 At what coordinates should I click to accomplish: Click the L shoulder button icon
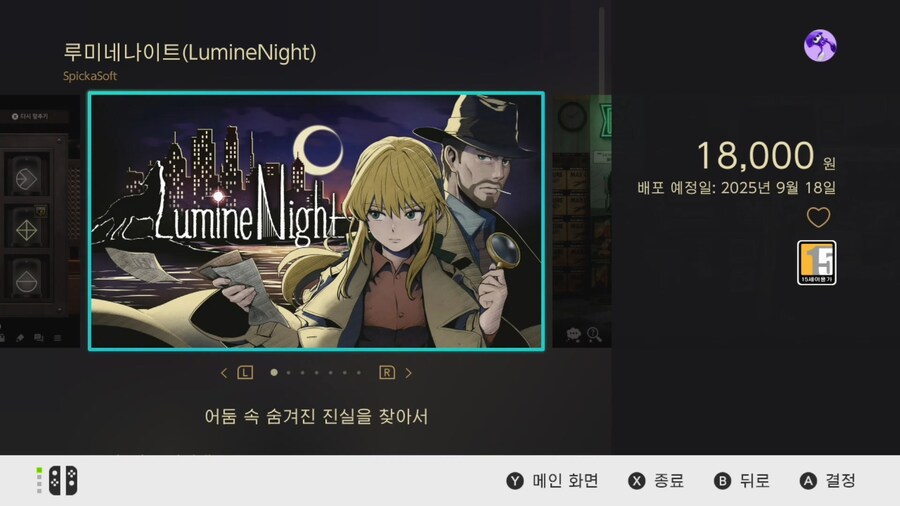coord(245,373)
